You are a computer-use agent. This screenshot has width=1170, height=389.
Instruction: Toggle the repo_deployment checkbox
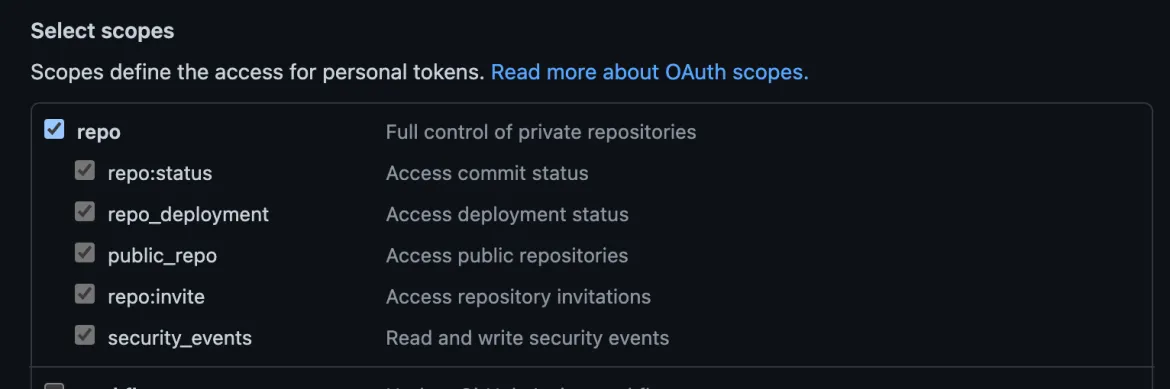point(85,212)
